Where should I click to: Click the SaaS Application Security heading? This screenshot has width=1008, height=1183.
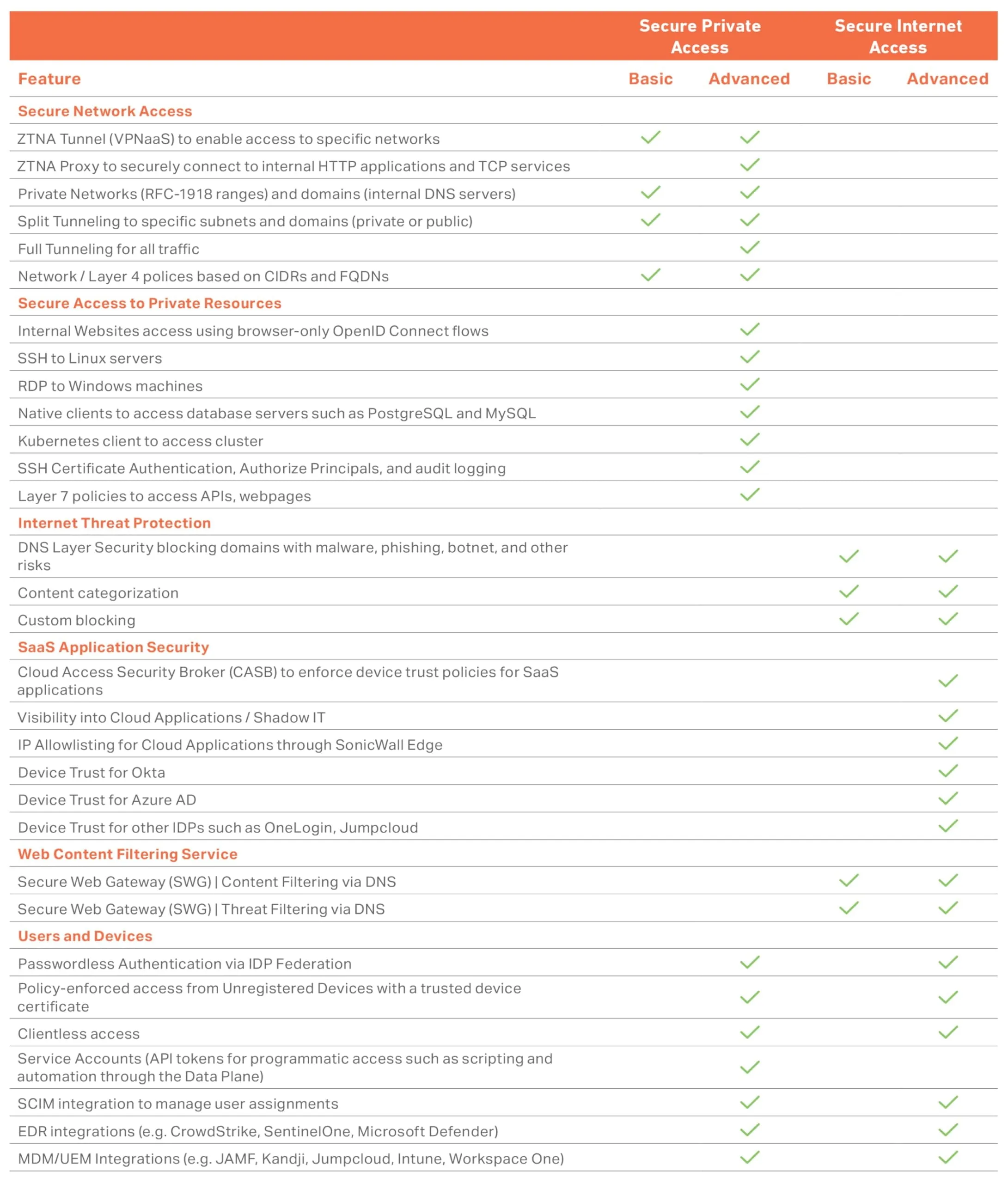pos(113,647)
